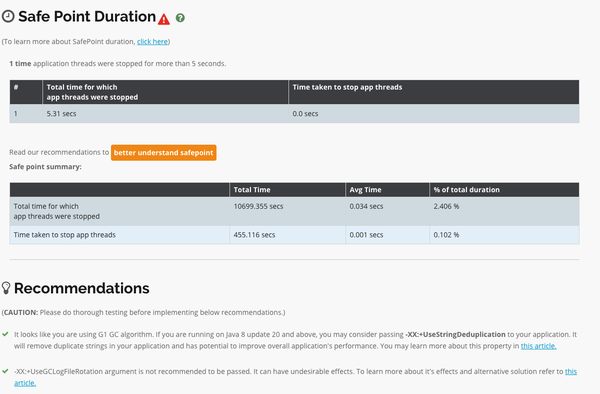600x394 pixels.
Task: Click the red warning triangle icon
Action: pyautogui.click(x=164, y=19)
